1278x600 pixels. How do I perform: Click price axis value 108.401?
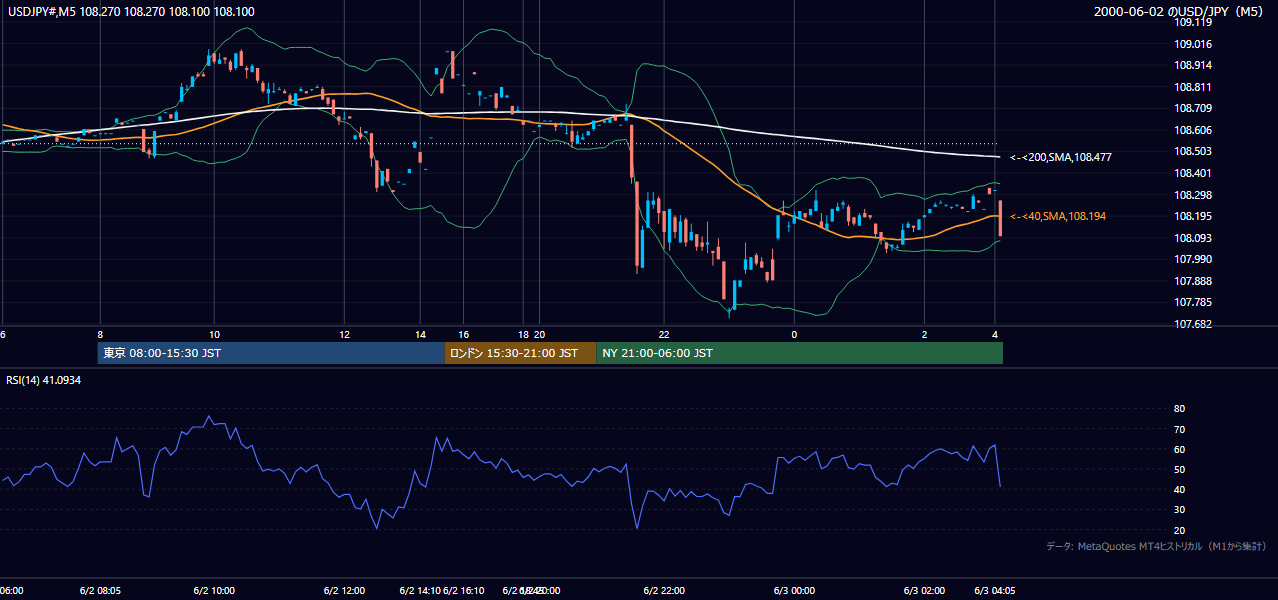pyautogui.click(x=1193, y=173)
